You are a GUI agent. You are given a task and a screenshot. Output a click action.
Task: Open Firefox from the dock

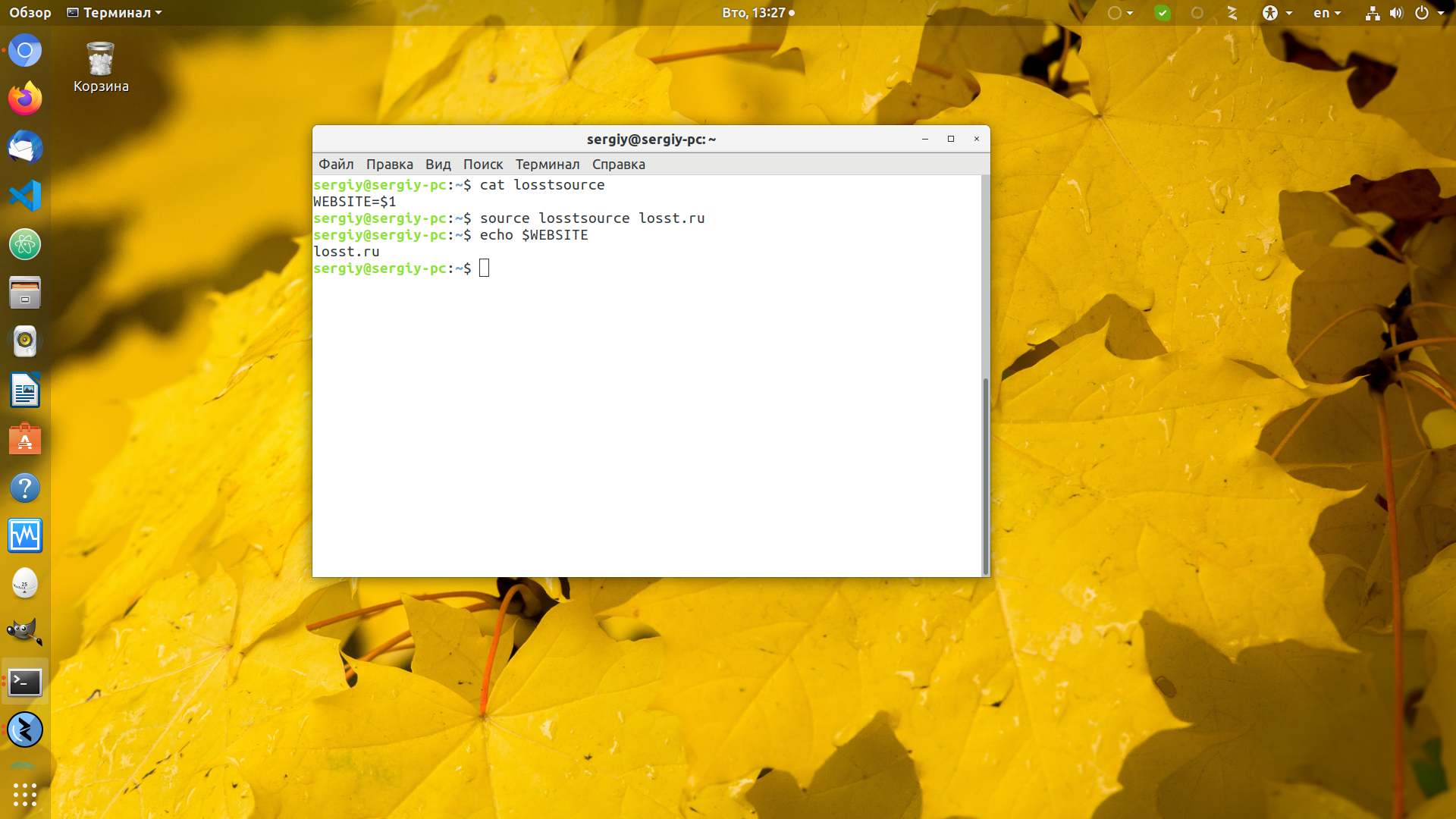click(x=25, y=99)
